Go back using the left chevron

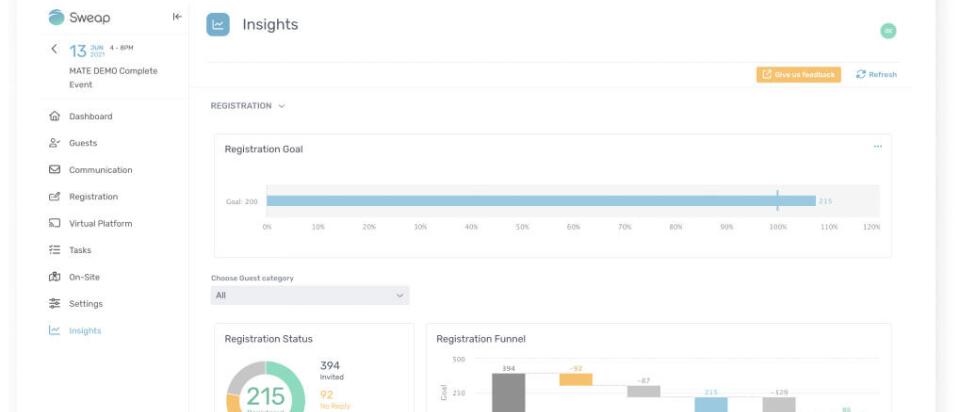(54, 49)
